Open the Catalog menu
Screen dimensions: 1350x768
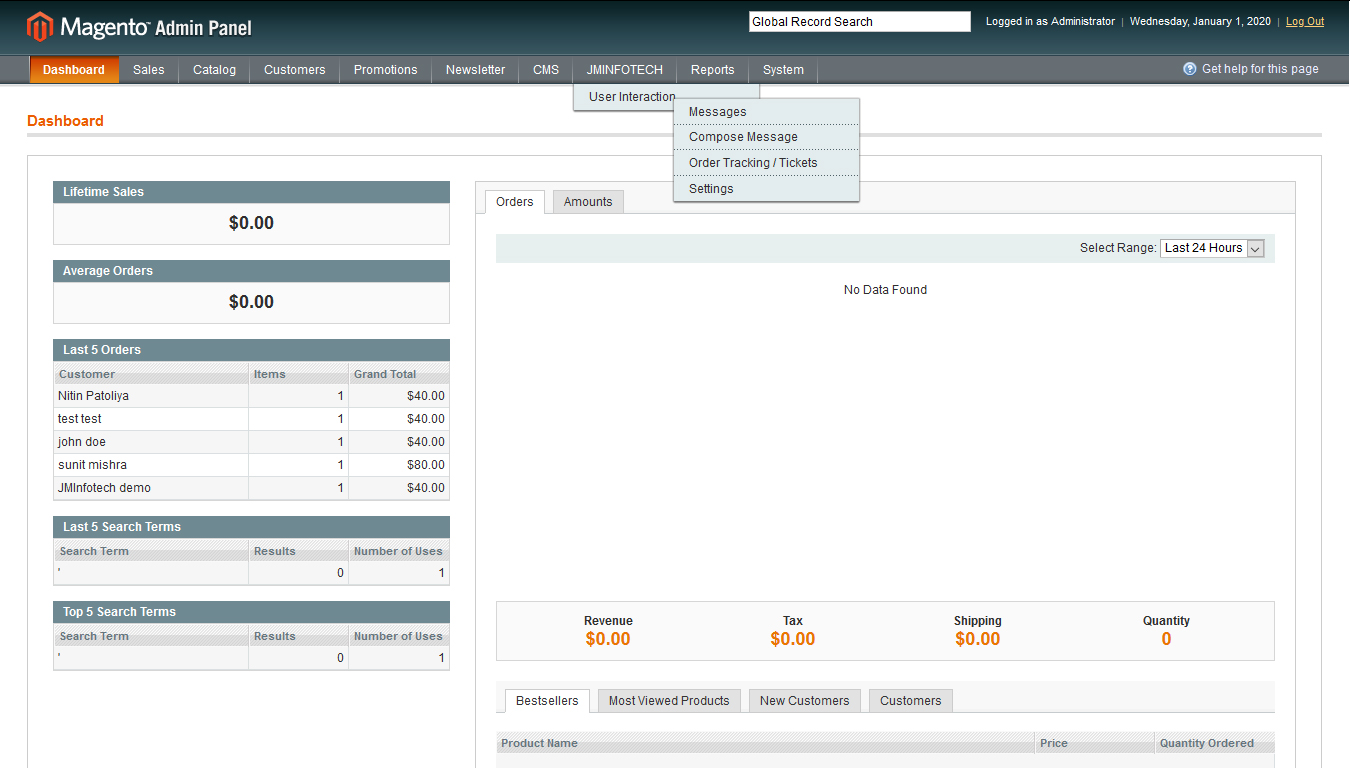coord(214,70)
